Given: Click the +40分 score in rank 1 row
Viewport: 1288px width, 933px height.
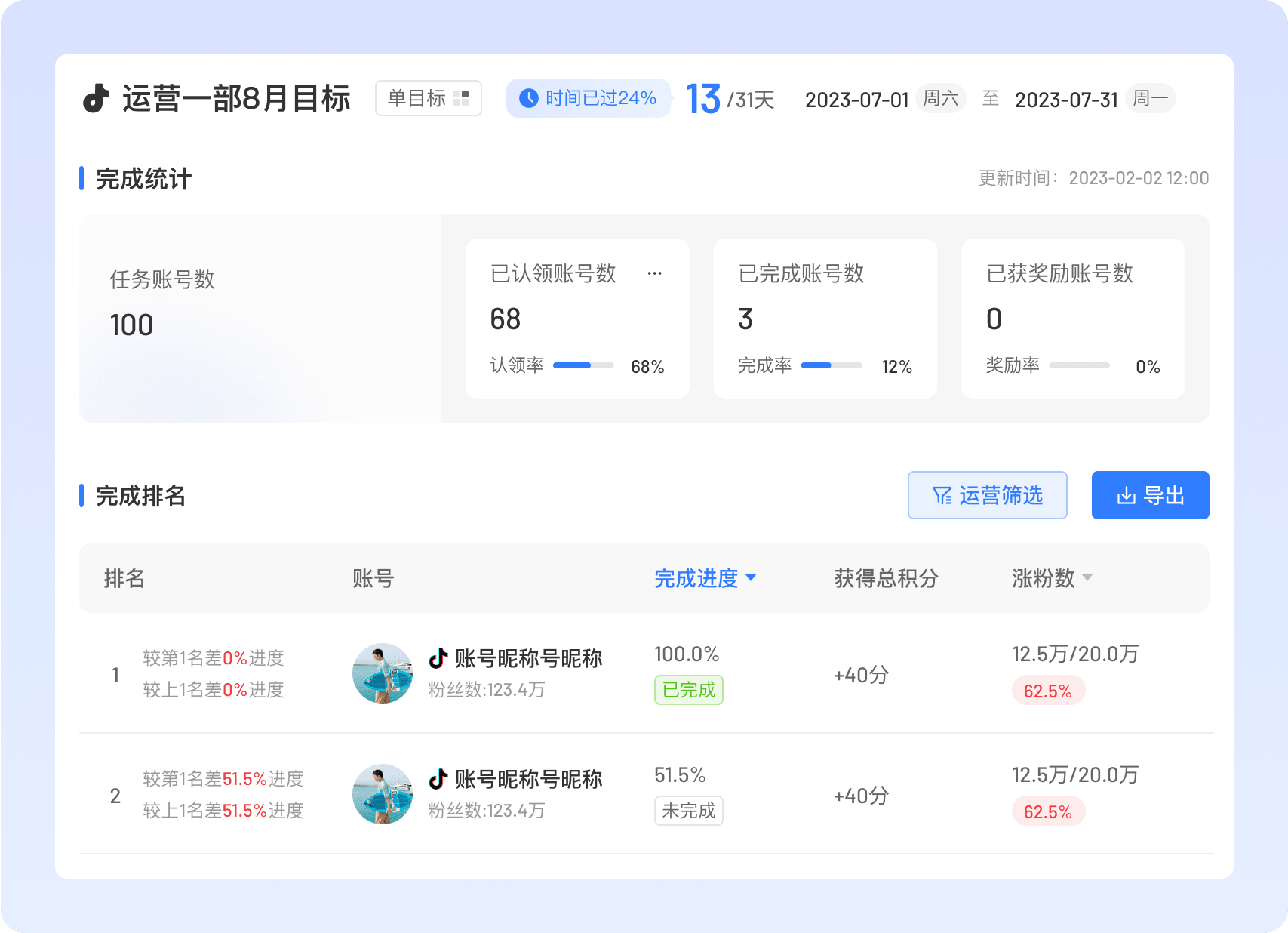Looking at the screenshot, I should tap(862, 675).
